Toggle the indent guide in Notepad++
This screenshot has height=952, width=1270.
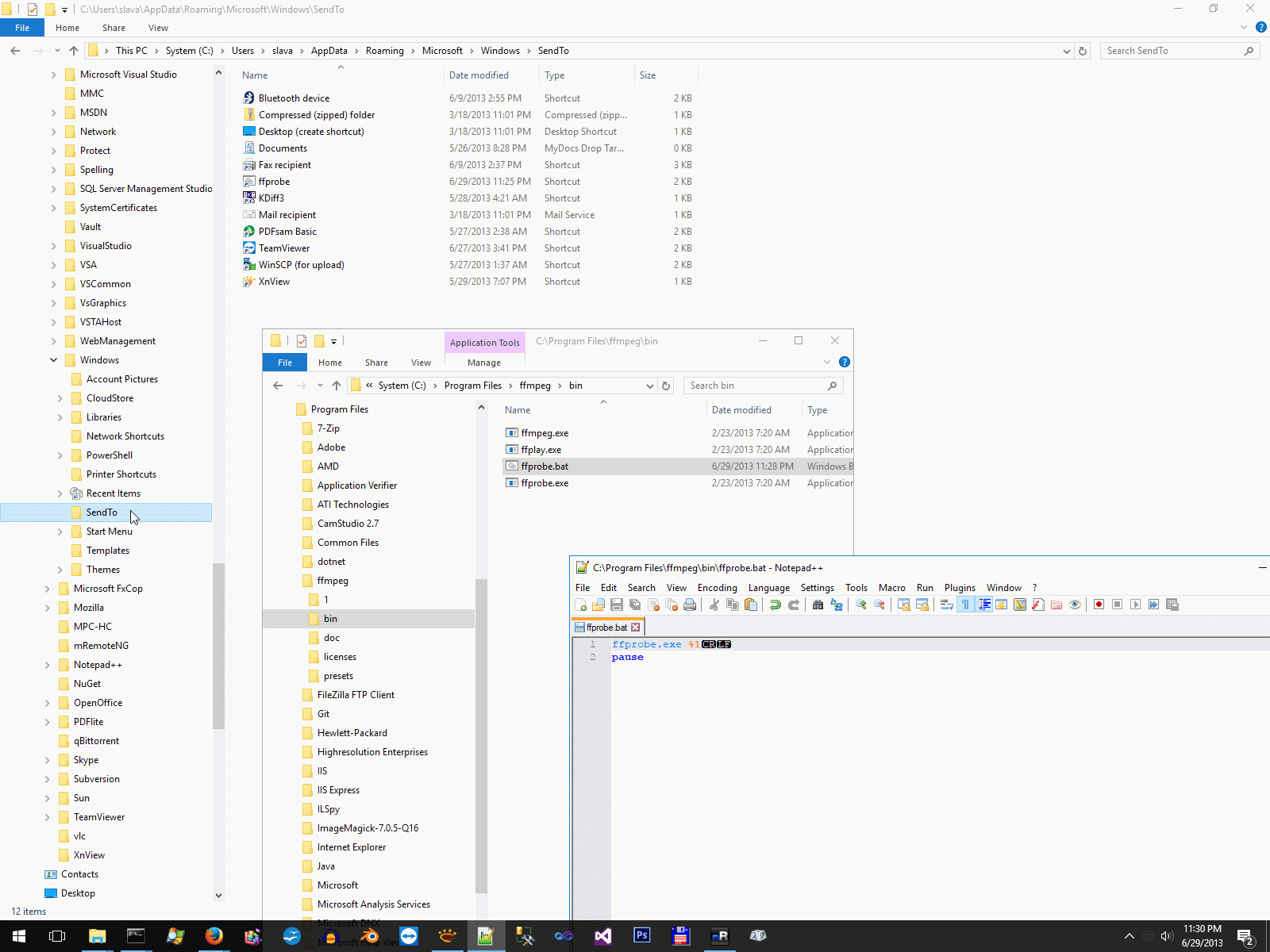pyautogui.click(x=984, y=605)
